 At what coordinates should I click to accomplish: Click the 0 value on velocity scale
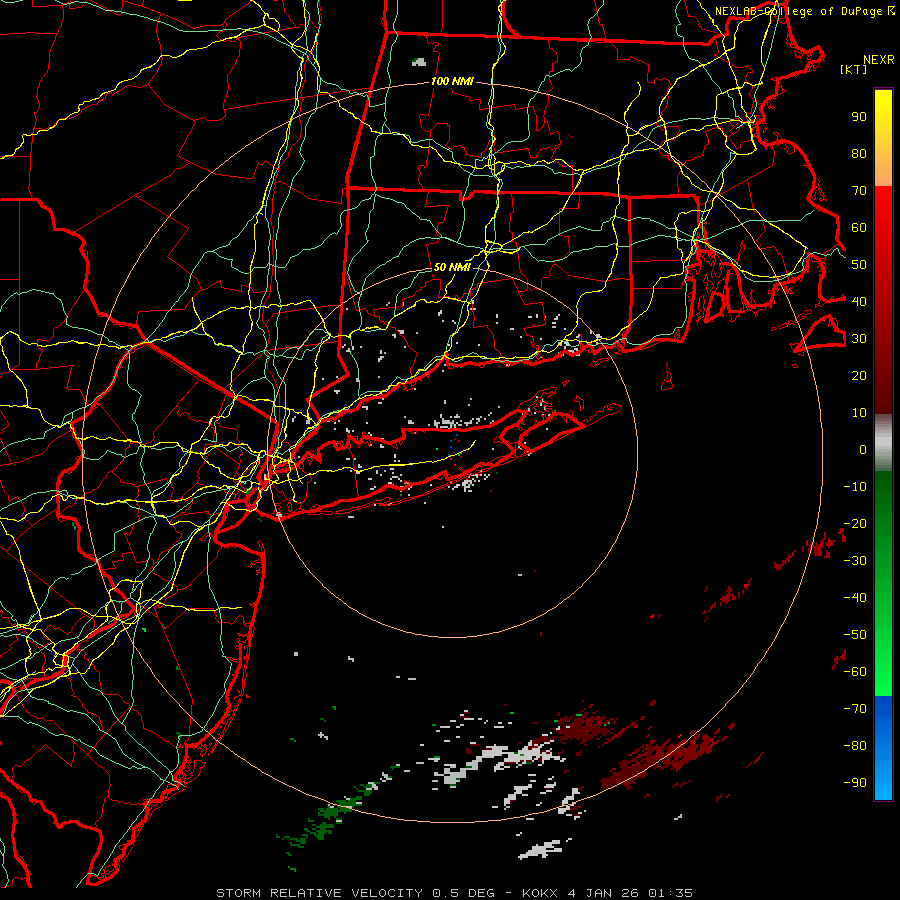click(x=863, y=450)
